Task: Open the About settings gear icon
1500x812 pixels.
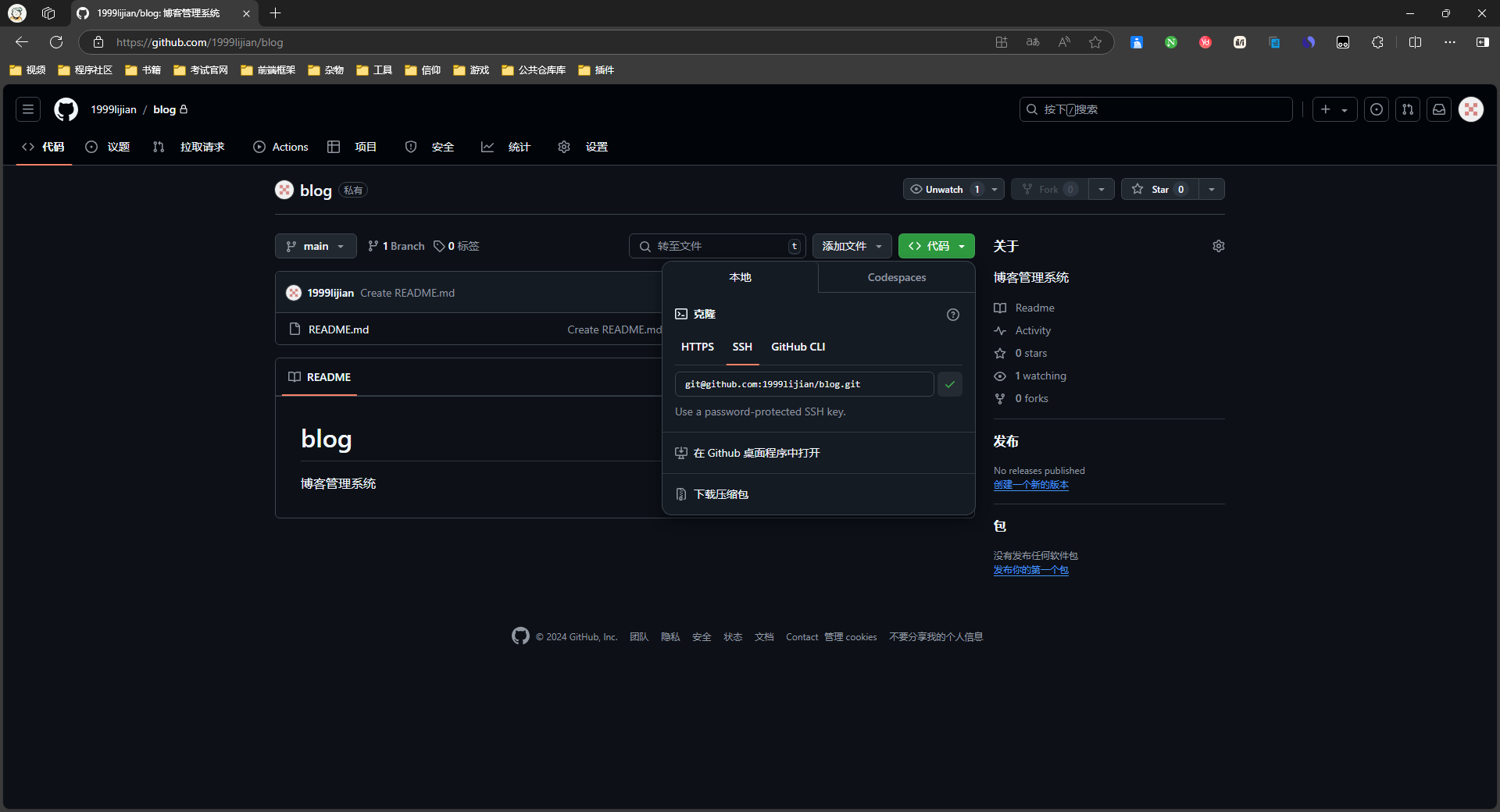Action: tap(1218, 246)
